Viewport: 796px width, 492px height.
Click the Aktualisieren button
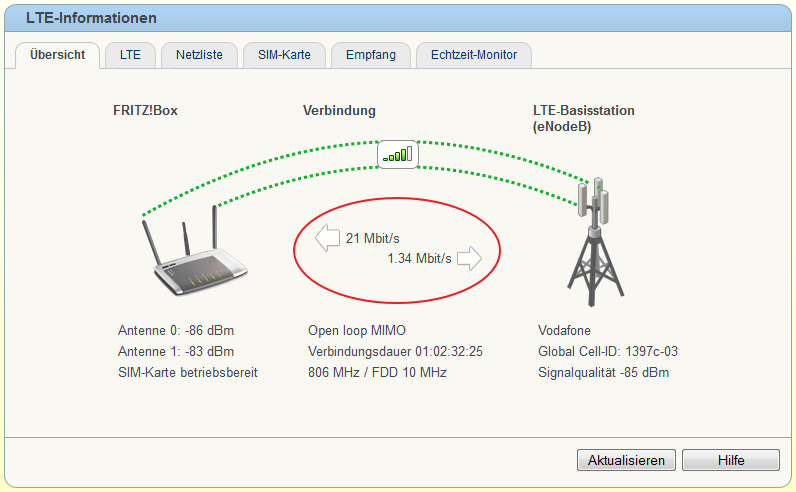point(626,460)
